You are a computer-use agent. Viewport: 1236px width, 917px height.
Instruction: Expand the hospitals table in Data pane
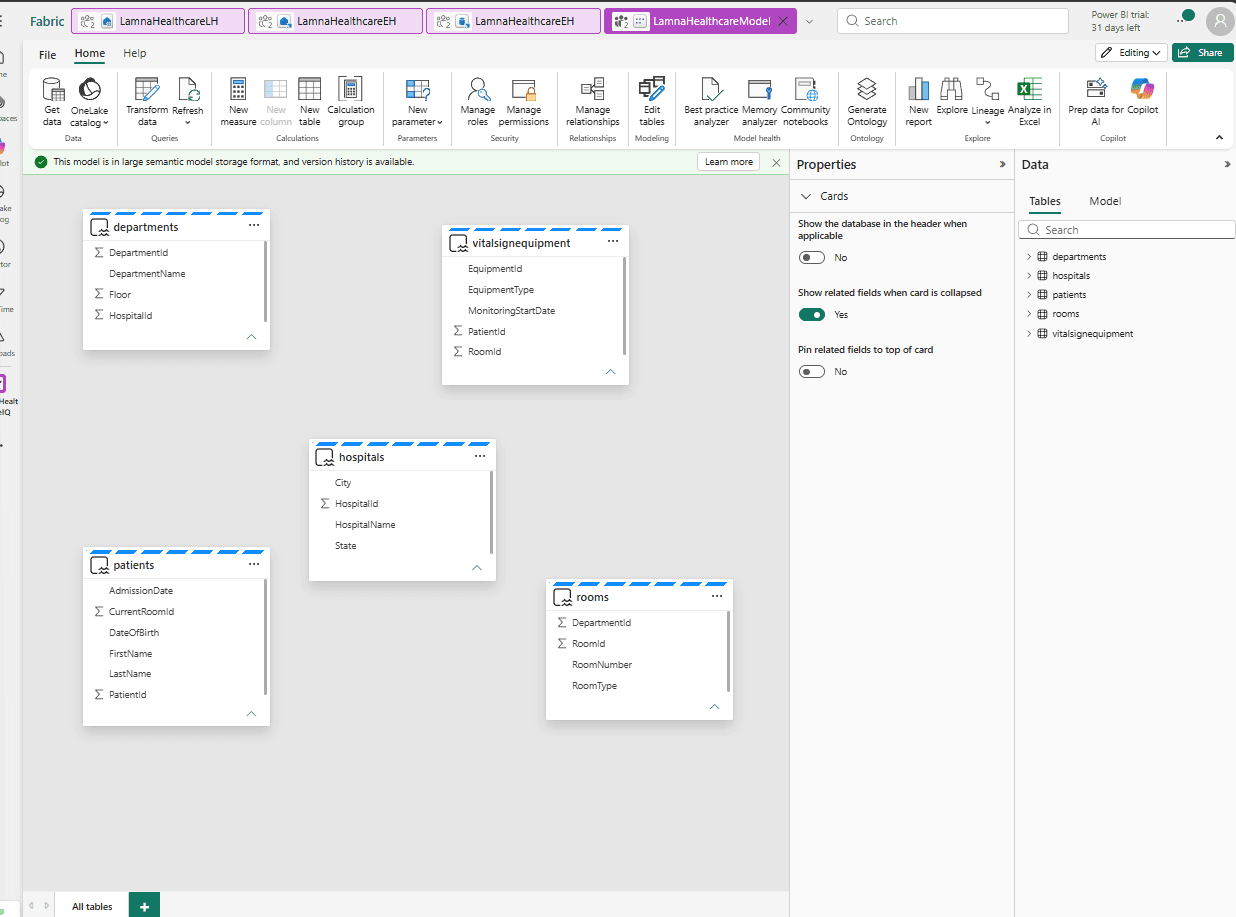click(1028, 276)
